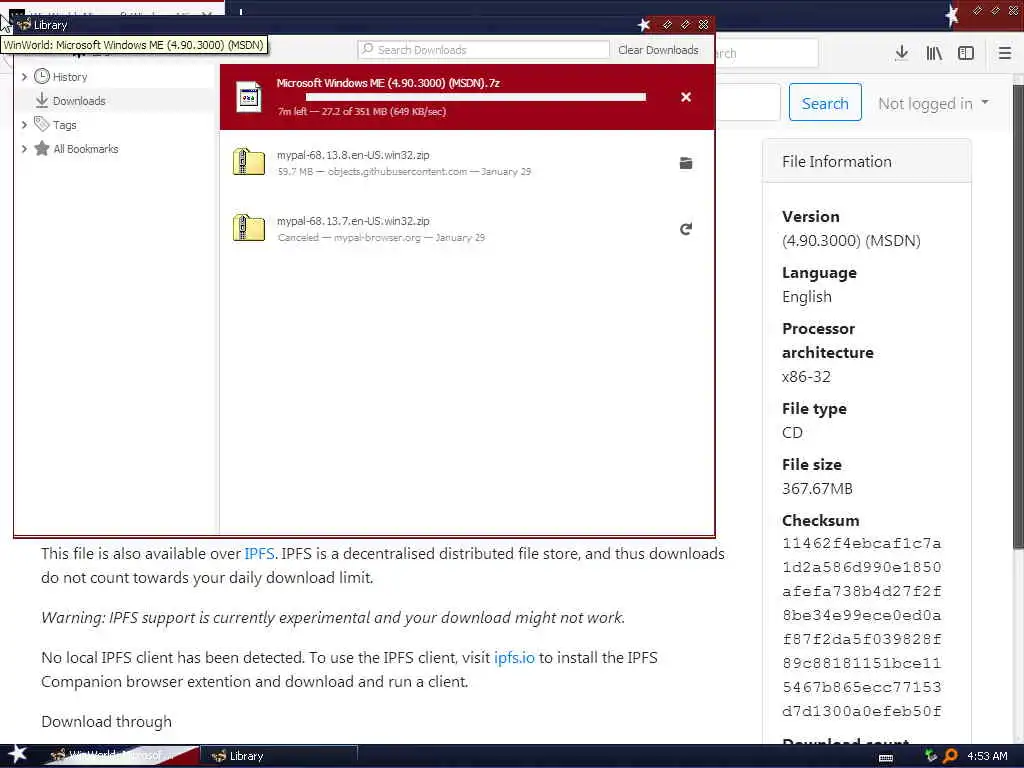
Task: Click the green network tray icon
Action: point(931,756)
